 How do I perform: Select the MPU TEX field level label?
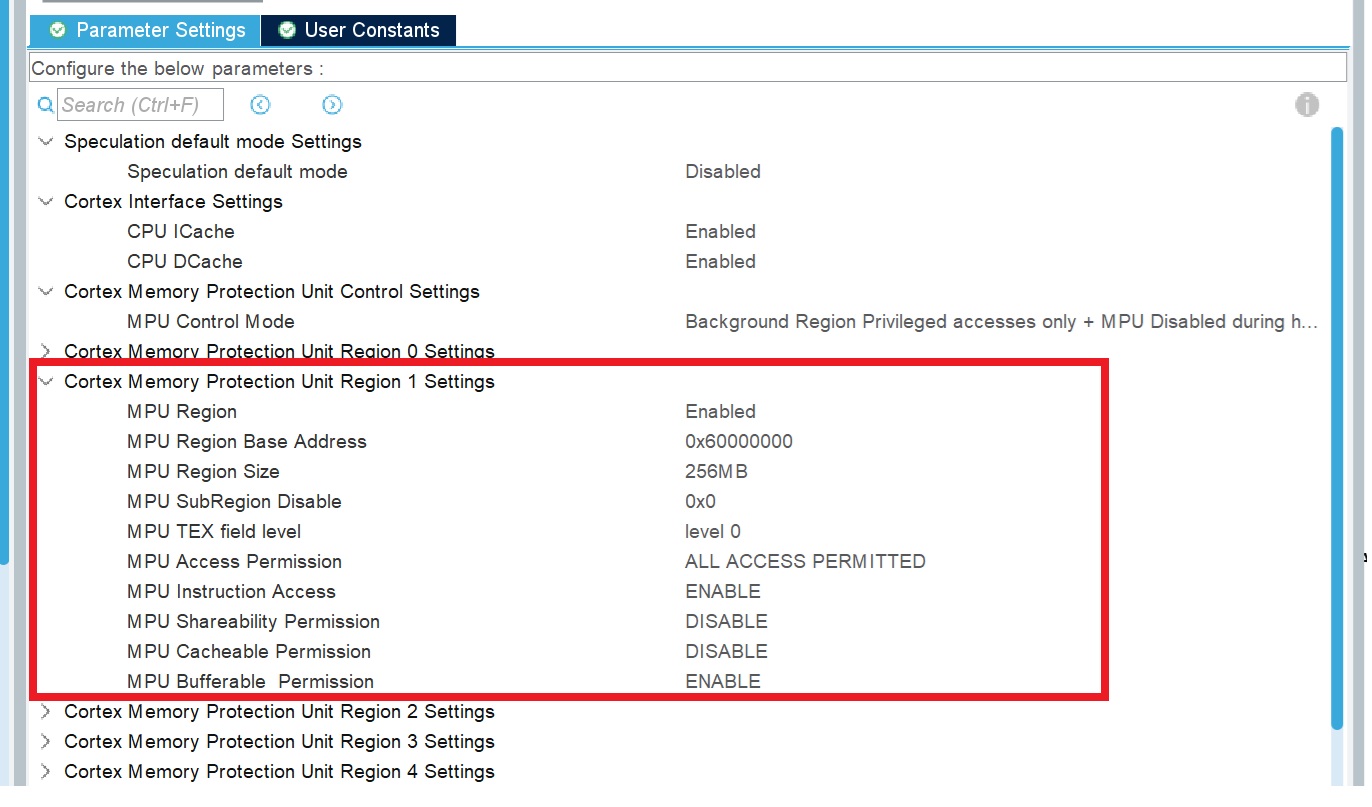coord(214,531)
